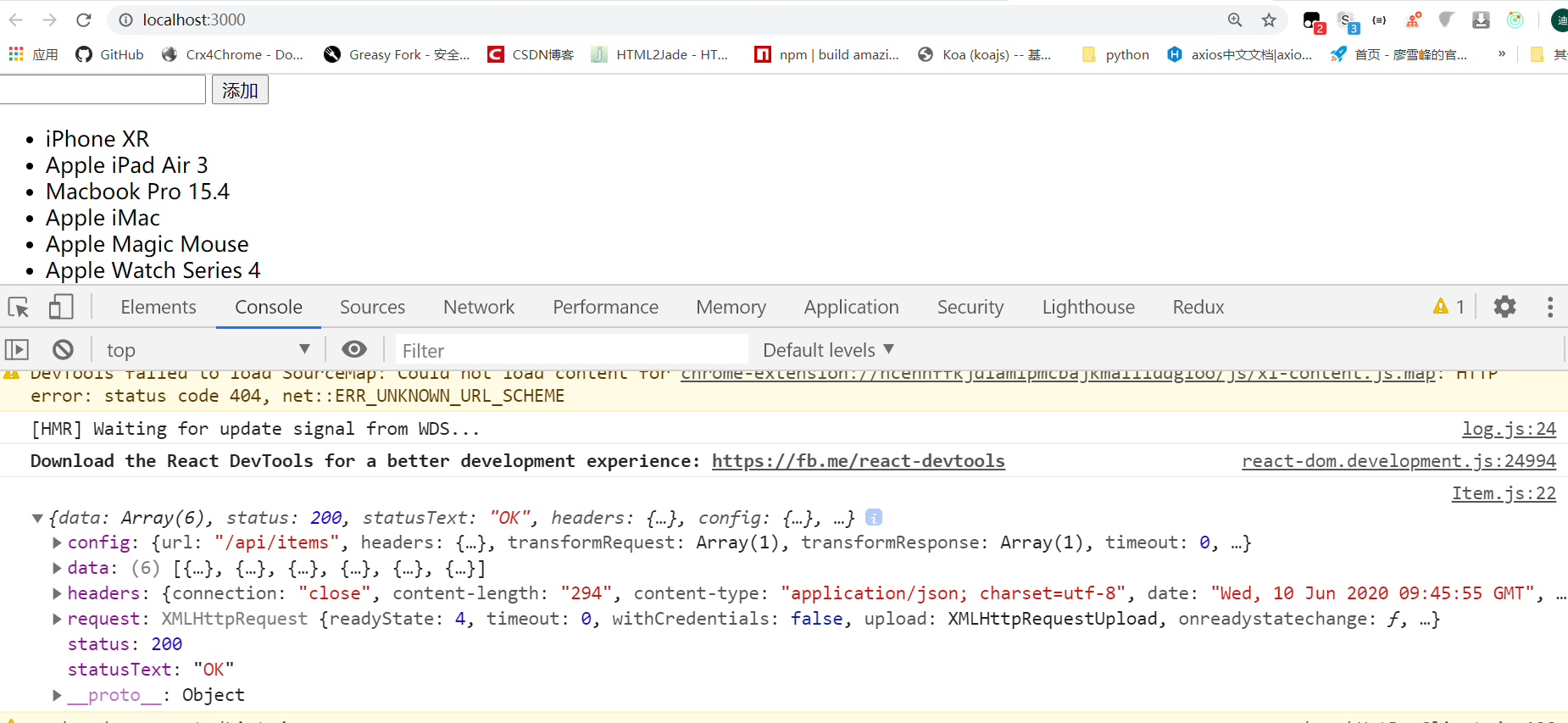Switch to the Sources tab
The image size is (1568, 723).
pos(372,307)
